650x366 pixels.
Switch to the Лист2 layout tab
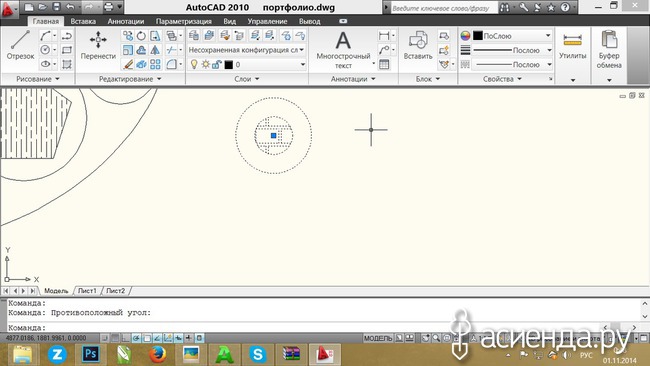pyautogui.click(x=115, y=291)
